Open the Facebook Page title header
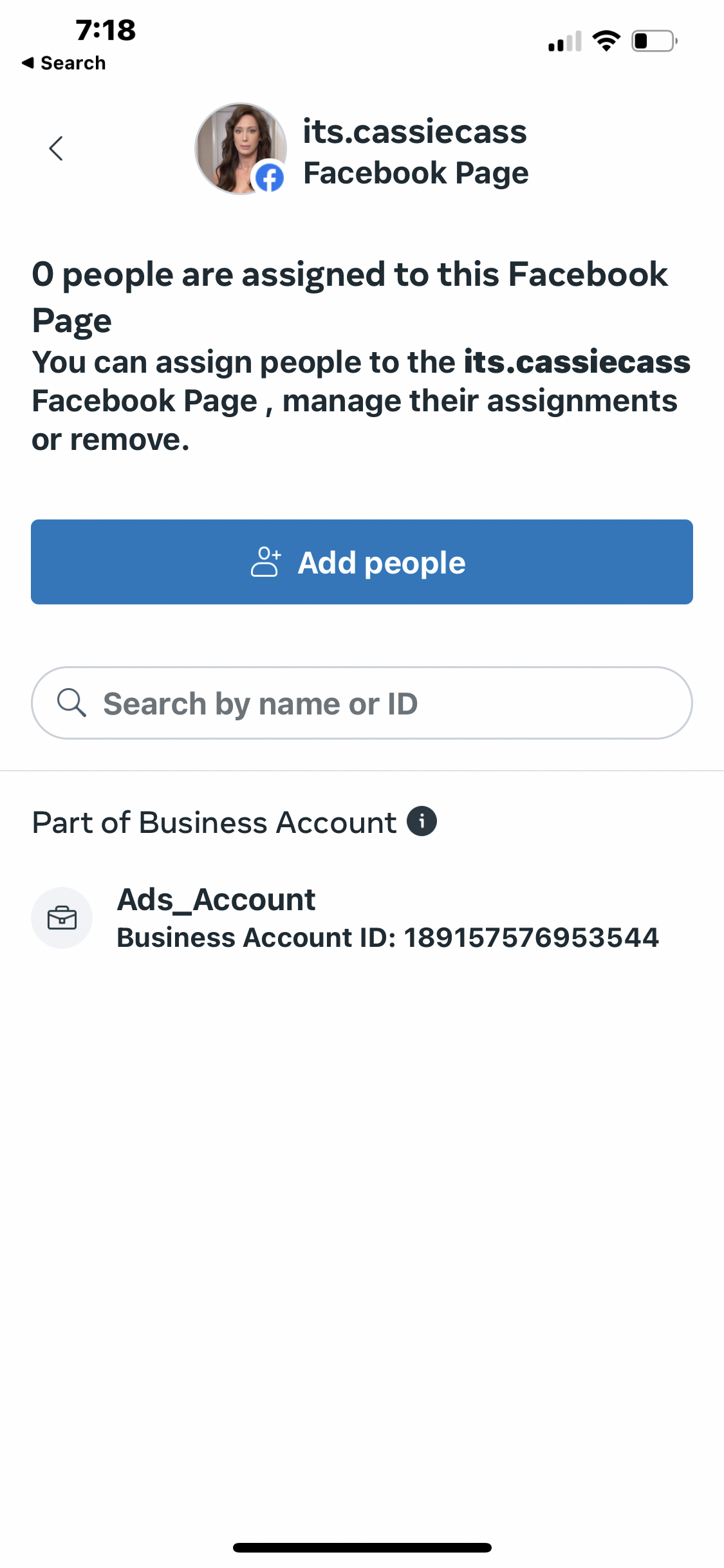The width and height of the screenshot is (724, 1568). coord(416,172)
